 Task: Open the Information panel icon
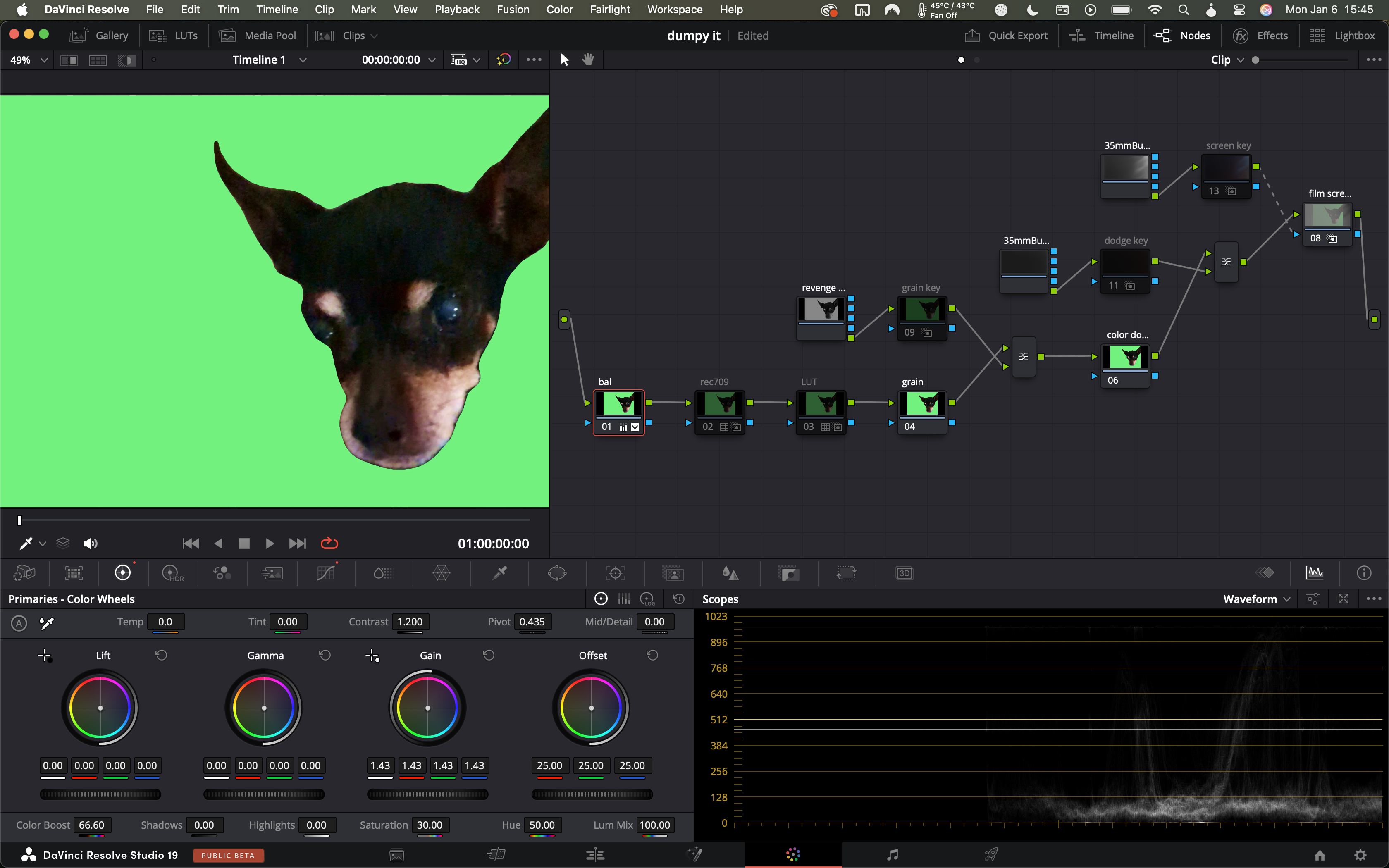pyautogui.click(x=1364, y=572)
